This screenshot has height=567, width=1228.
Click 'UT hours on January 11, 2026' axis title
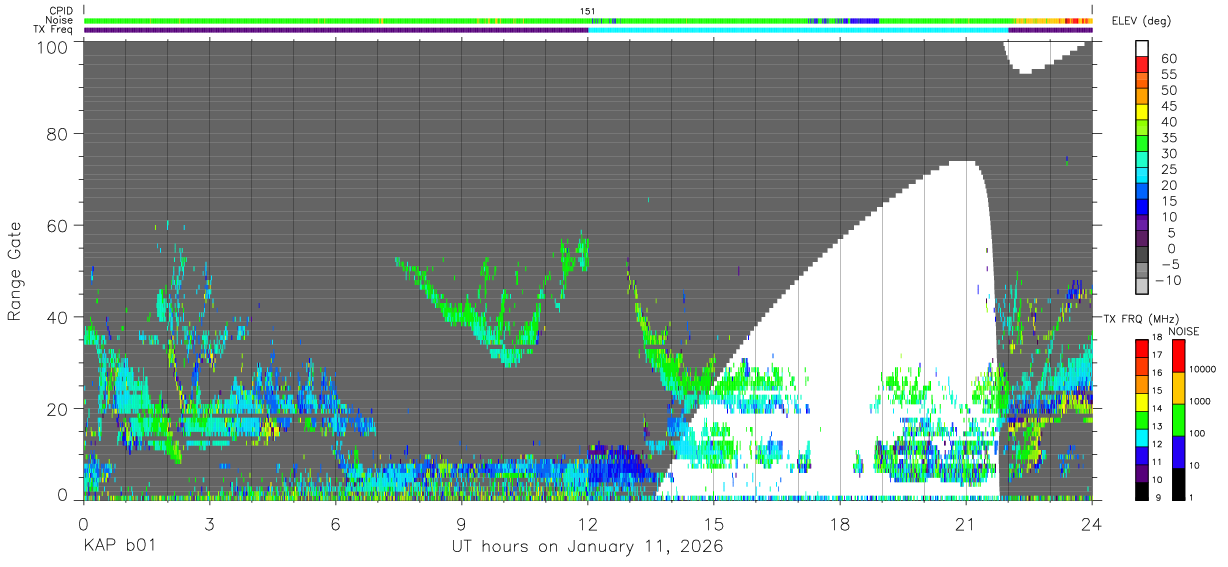coord(587,547)
